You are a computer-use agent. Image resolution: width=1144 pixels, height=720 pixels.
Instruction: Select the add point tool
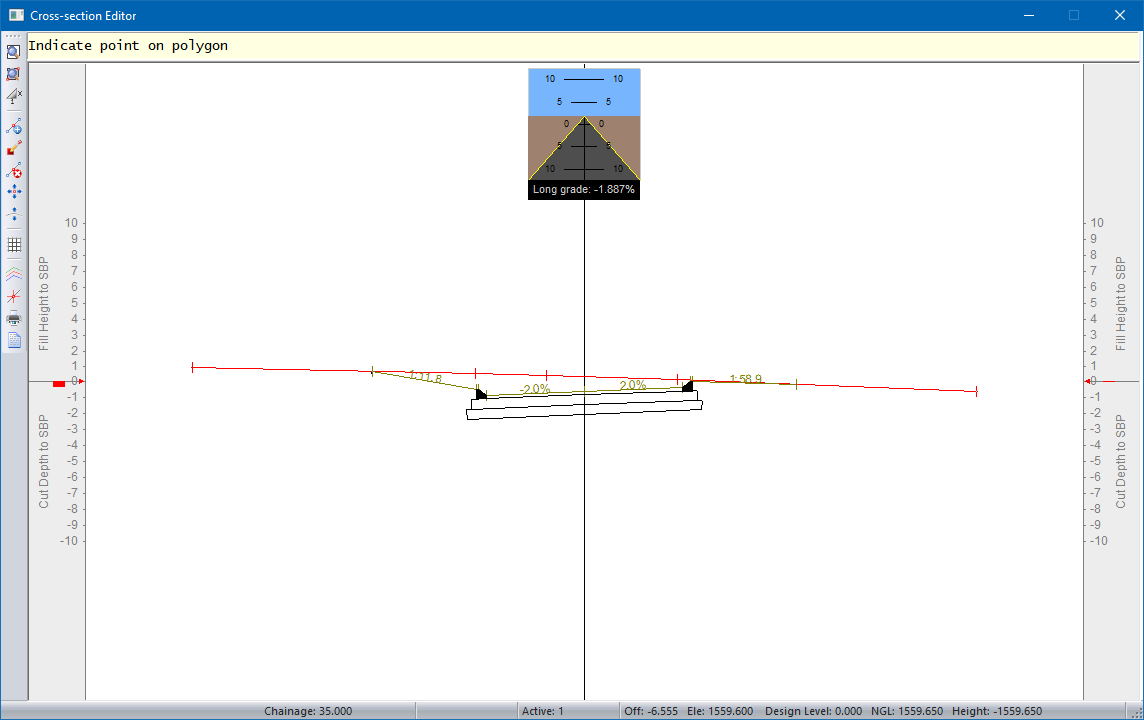[14, 127]
